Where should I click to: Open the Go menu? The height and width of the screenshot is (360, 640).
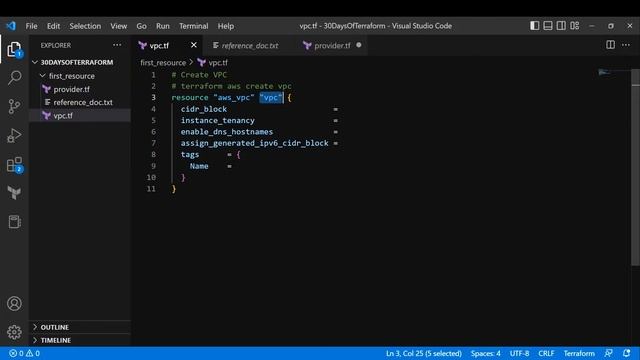pos(141,26)
